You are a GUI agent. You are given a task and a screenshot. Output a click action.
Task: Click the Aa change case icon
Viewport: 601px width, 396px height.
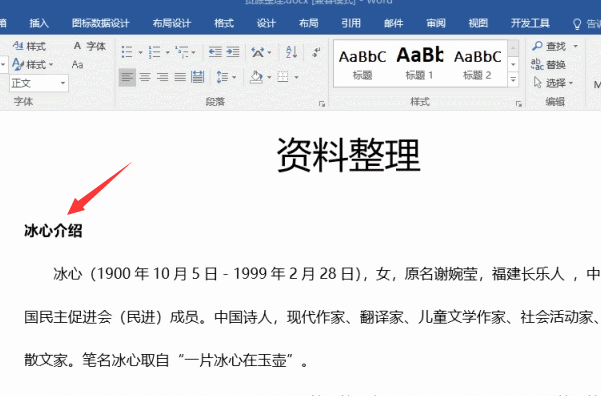click(77, 64)
